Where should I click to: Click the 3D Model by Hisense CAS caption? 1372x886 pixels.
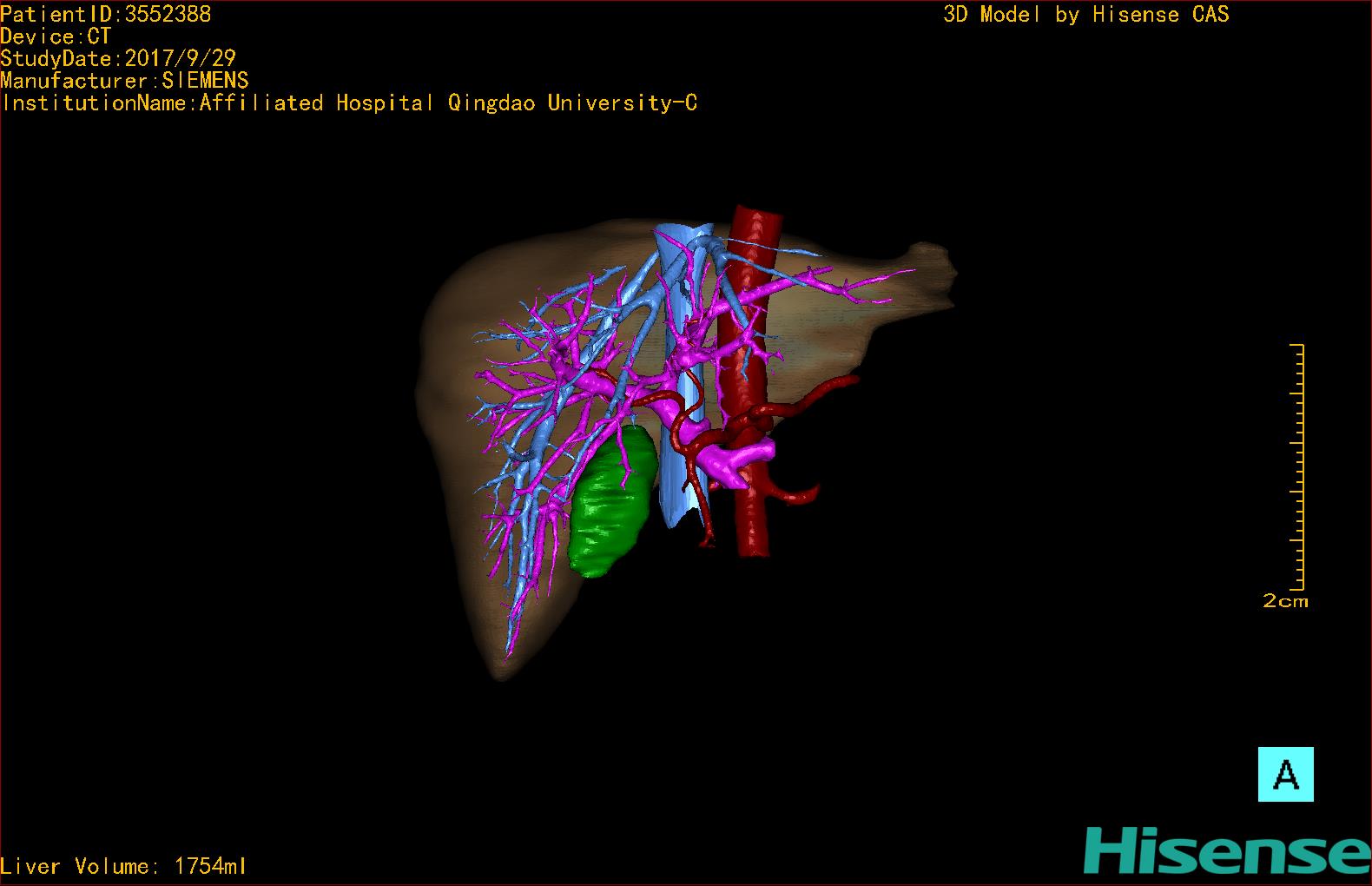[1086, 14]
